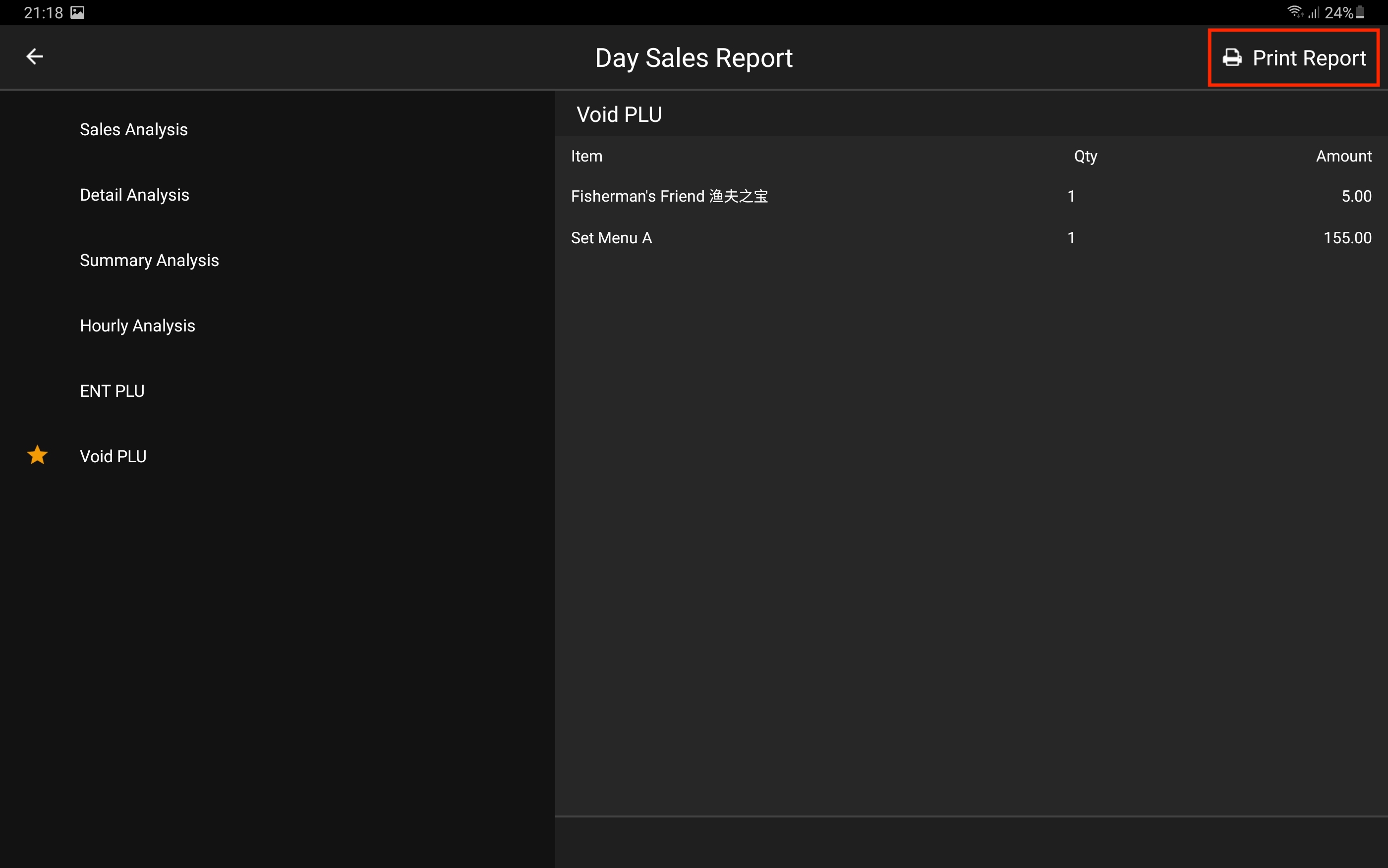Switch to Summary Analysis
The width and height of the screenshot is (1388, 868).
pos(149,260)
